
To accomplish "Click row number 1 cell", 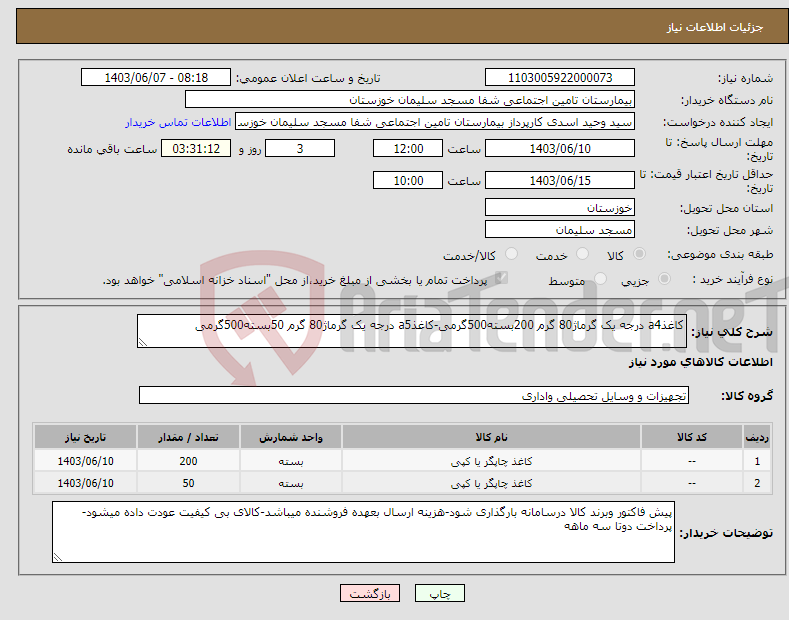I will click(x=757, y=461).
